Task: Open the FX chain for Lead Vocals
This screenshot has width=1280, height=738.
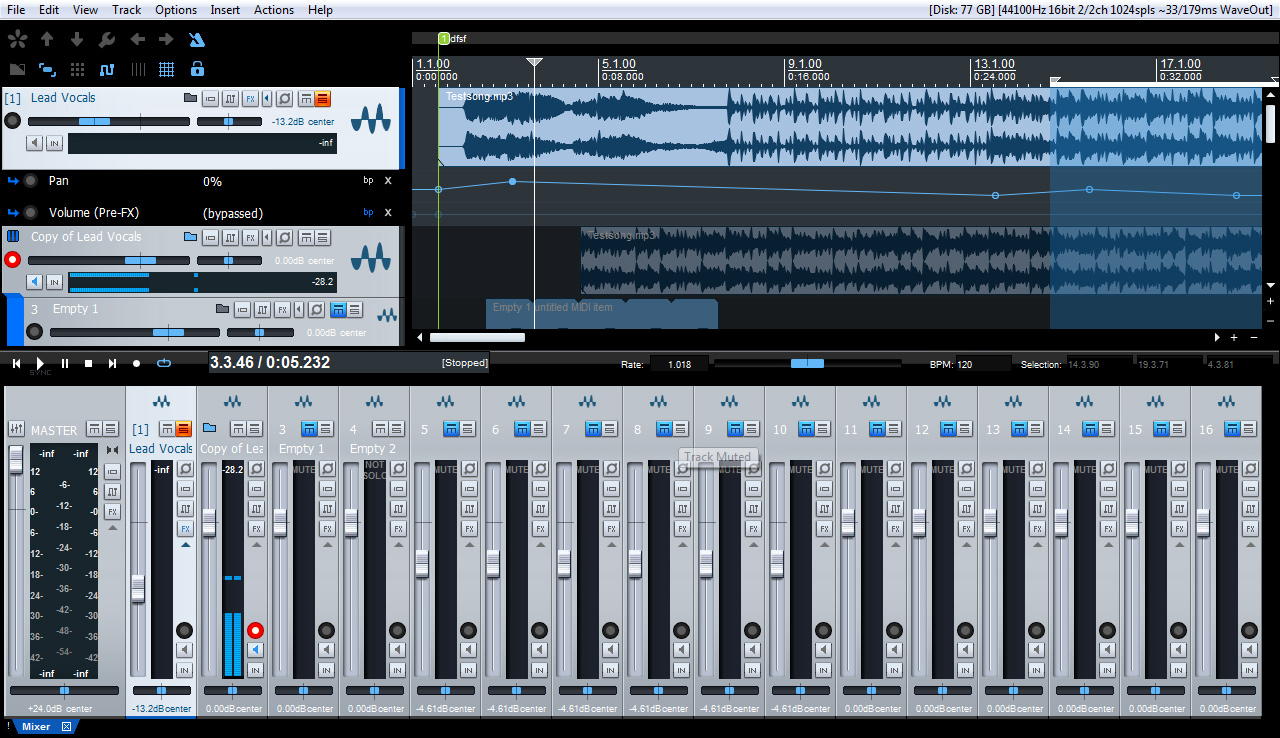Action: pos(250,98)
